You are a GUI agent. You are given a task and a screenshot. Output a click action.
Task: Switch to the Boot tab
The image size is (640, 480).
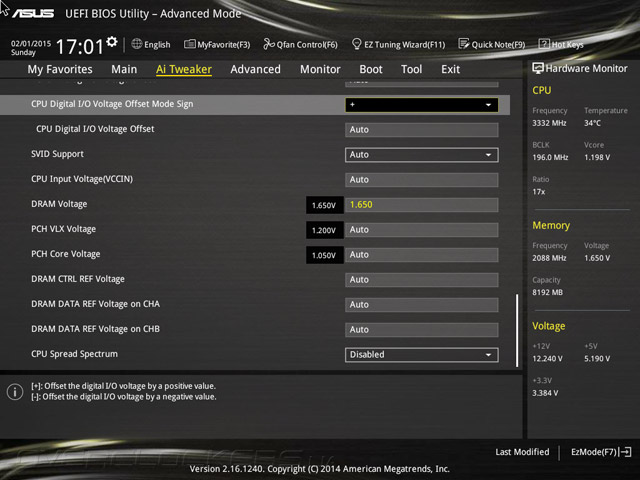coord(371,69)
